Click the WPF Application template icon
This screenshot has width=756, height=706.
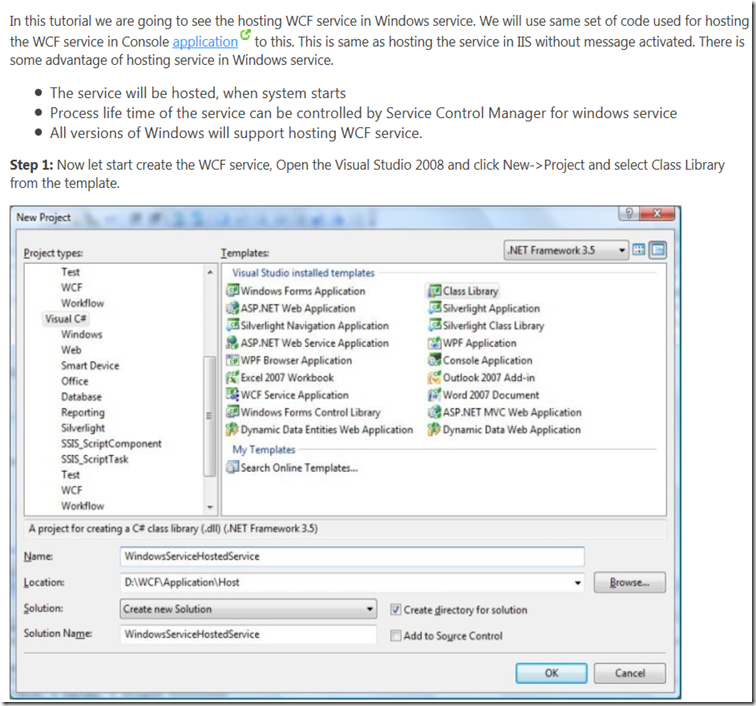pos(435,343)
